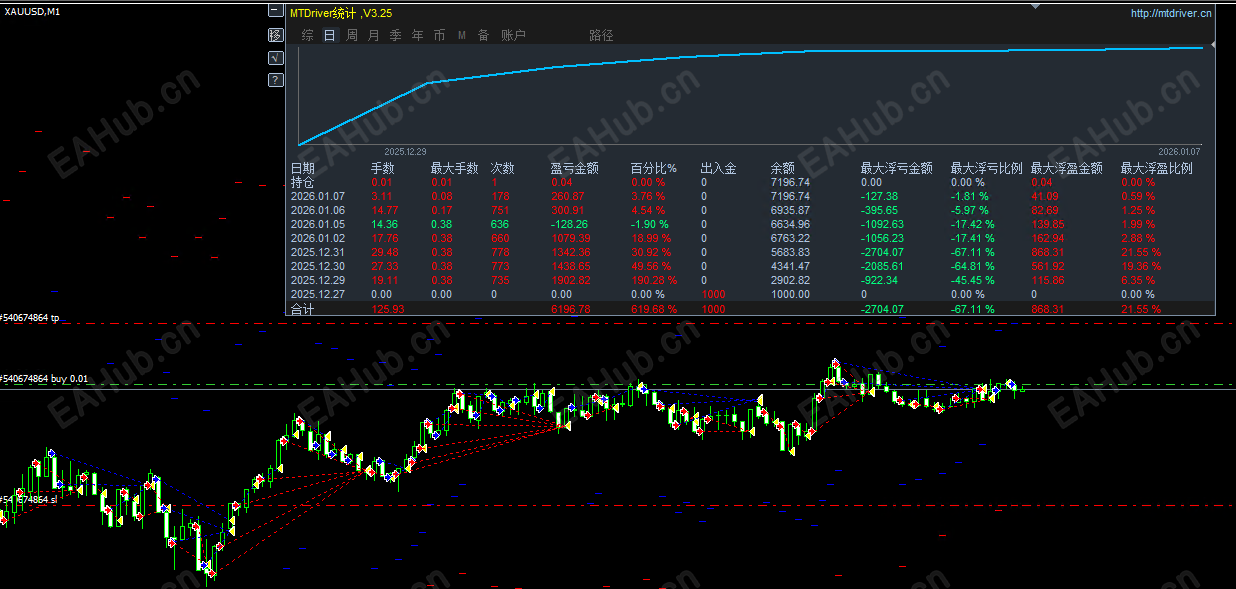This screenshot has height=589, width=1236.
Task: Select the 2025.12.27 date row
Action: pos(317,295)
